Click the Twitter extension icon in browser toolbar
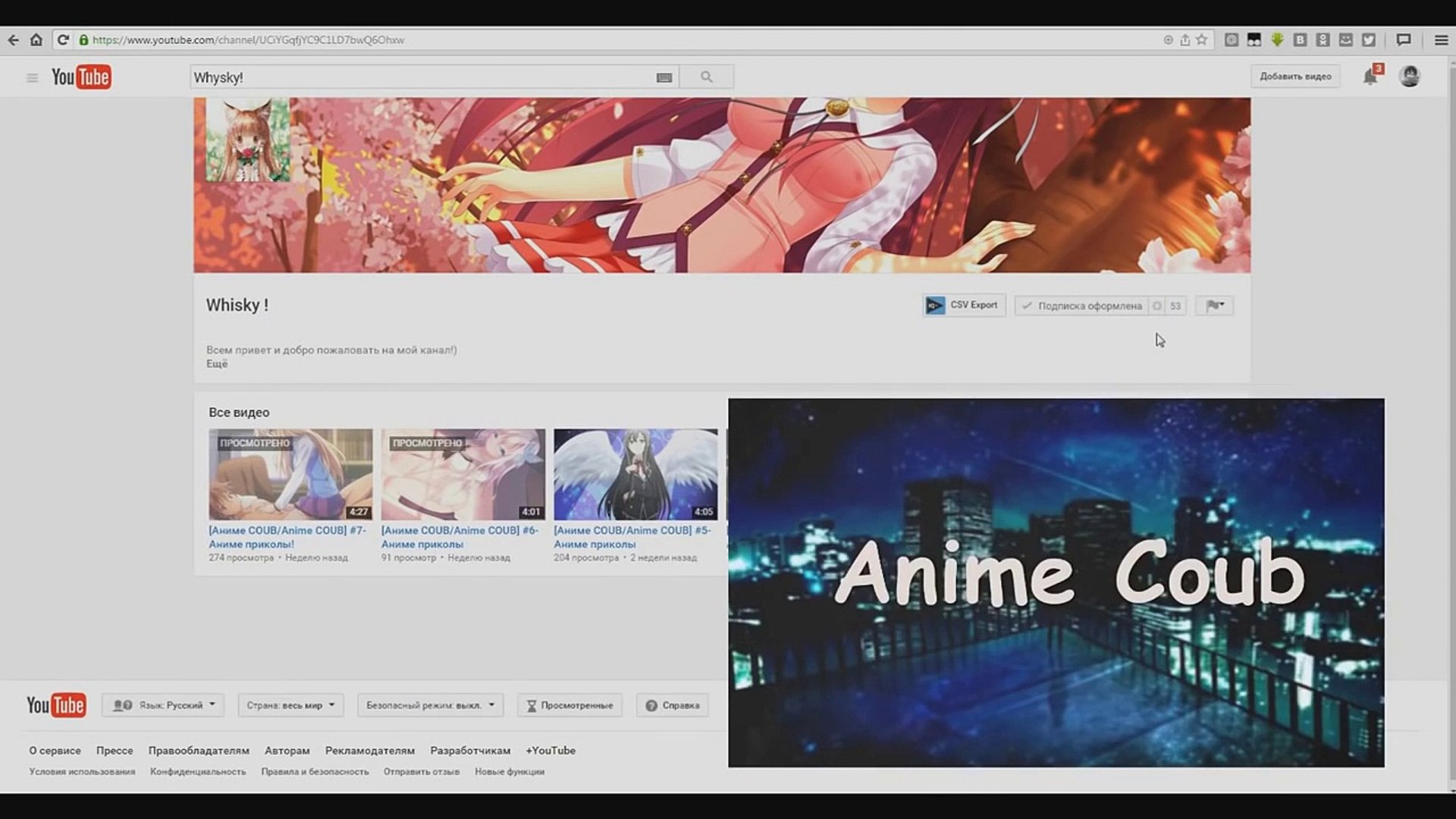The width and height of the screenshot is (1456, 819). [x=1368, y=39]
